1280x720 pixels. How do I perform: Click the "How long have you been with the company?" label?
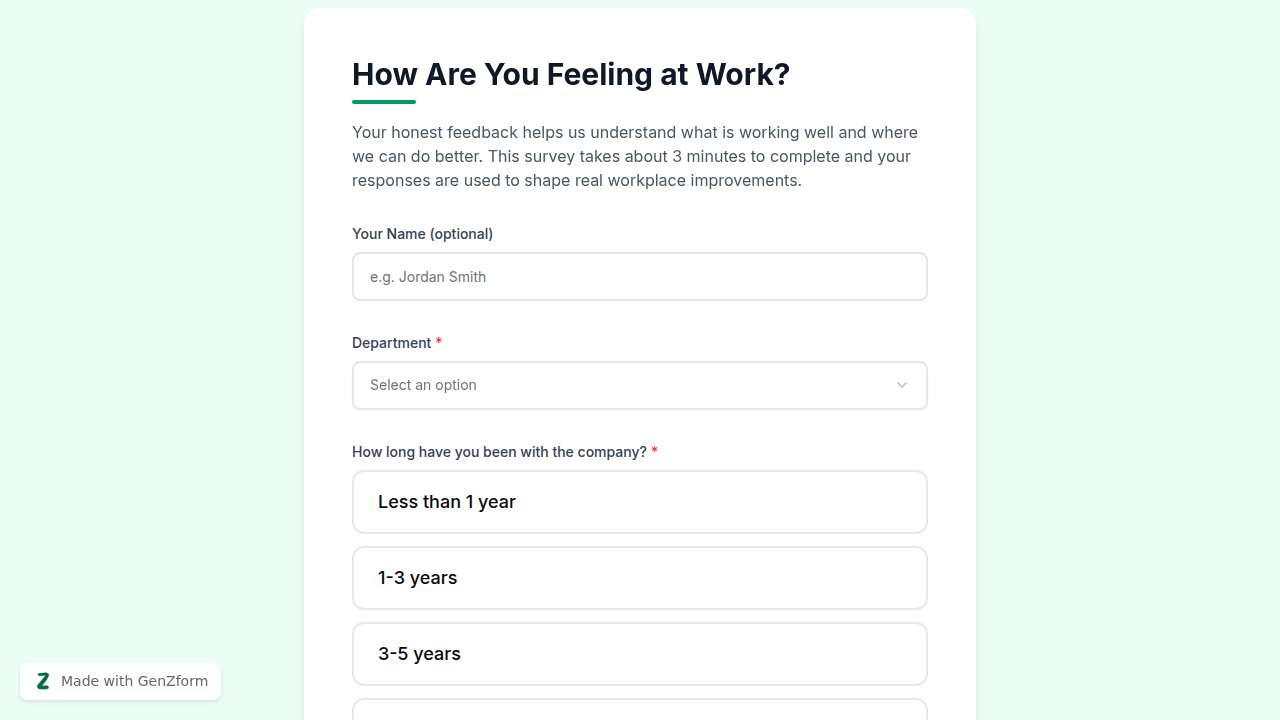pyautogui.click(x=499, y=452)
